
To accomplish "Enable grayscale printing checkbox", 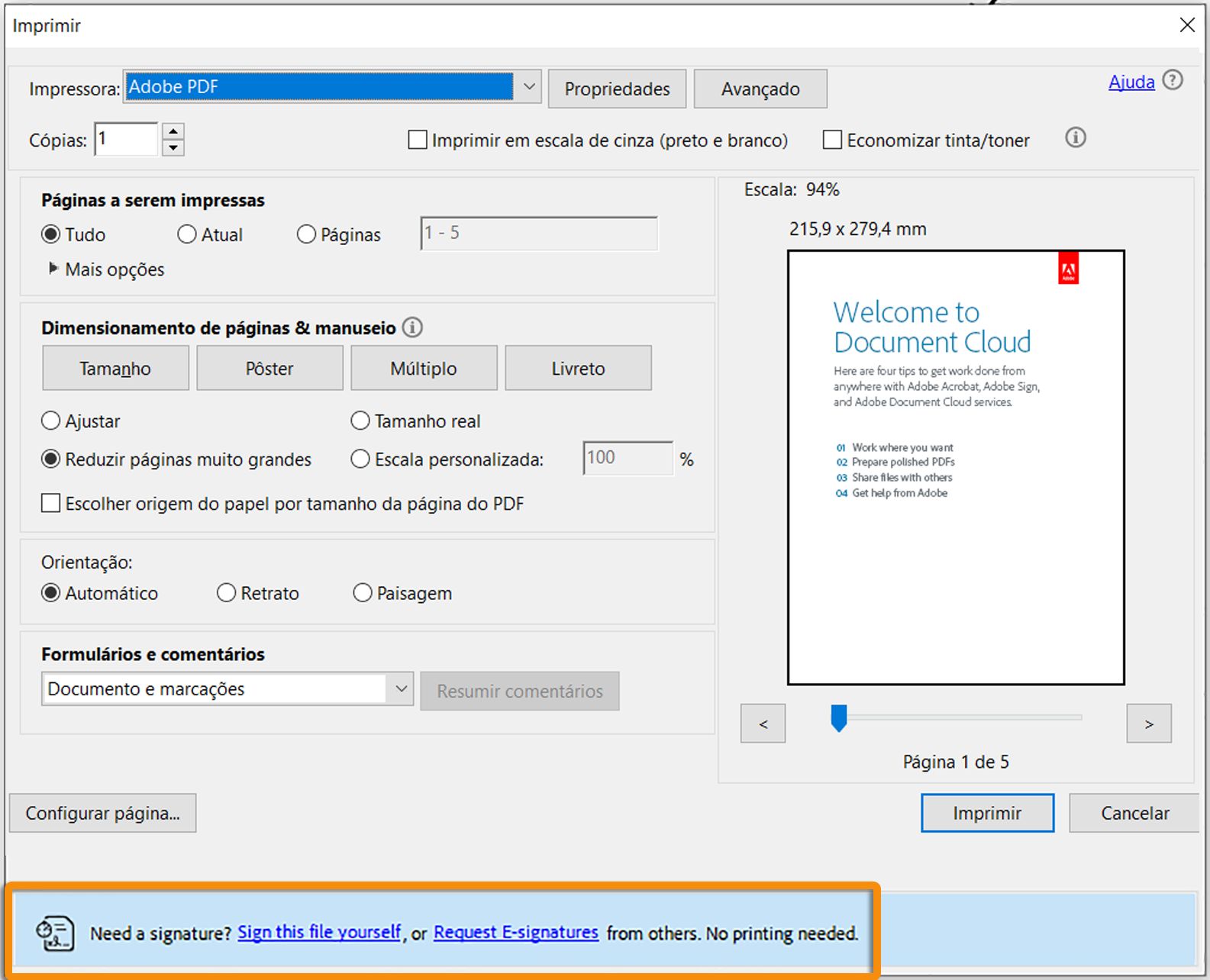I will point(418,140).
